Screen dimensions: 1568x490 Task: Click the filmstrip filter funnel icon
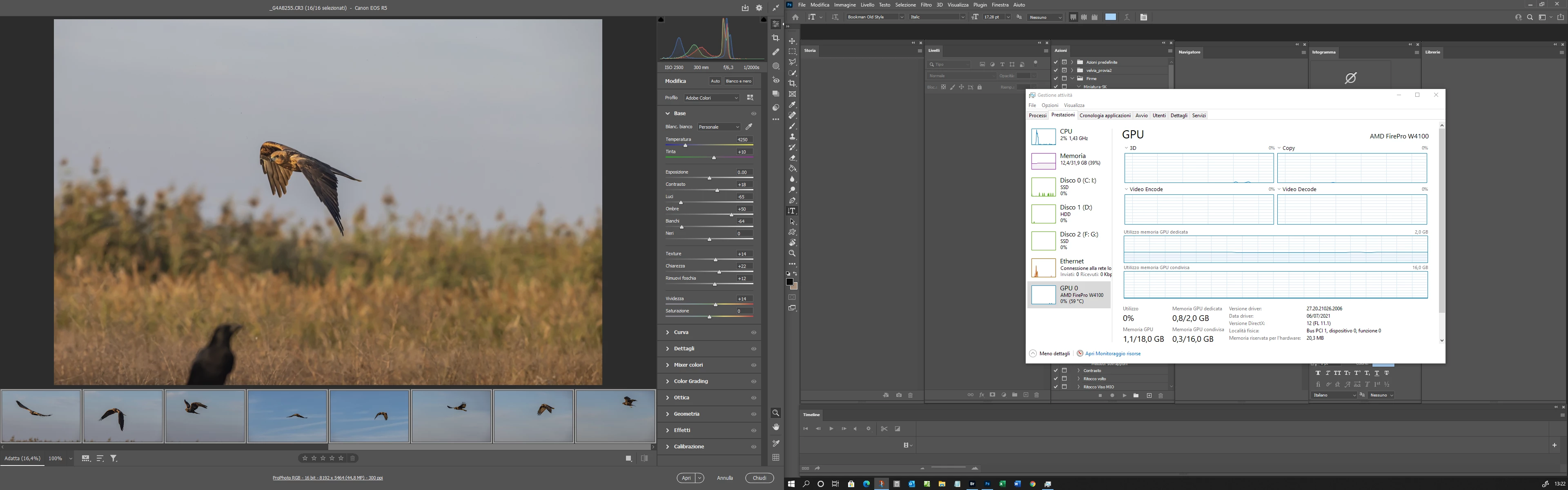[x=113, y=458]
